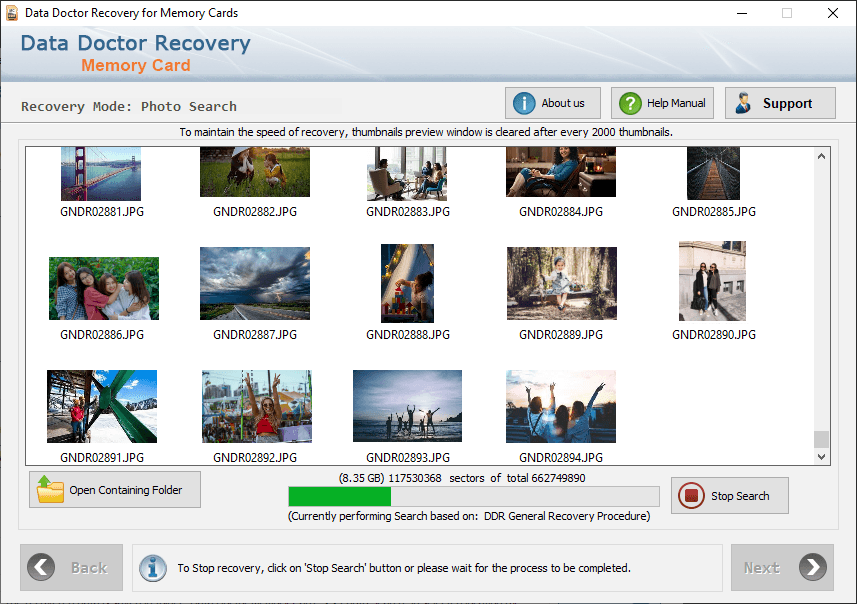Click the Next arrow icon
This screenshot has width=857, height=604.
coord(813,567)
